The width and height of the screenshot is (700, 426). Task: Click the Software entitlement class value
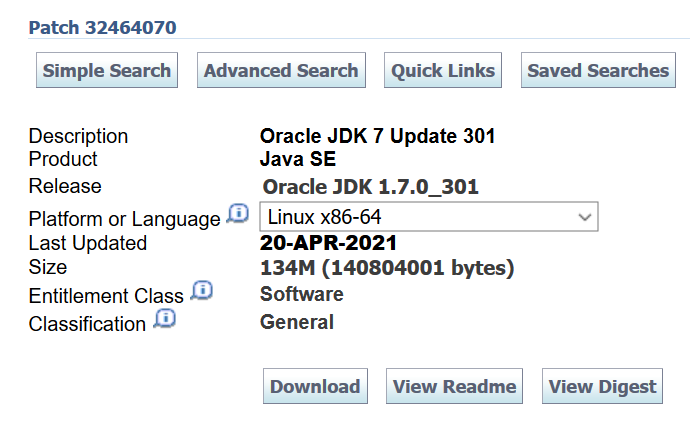click(302, 294)
